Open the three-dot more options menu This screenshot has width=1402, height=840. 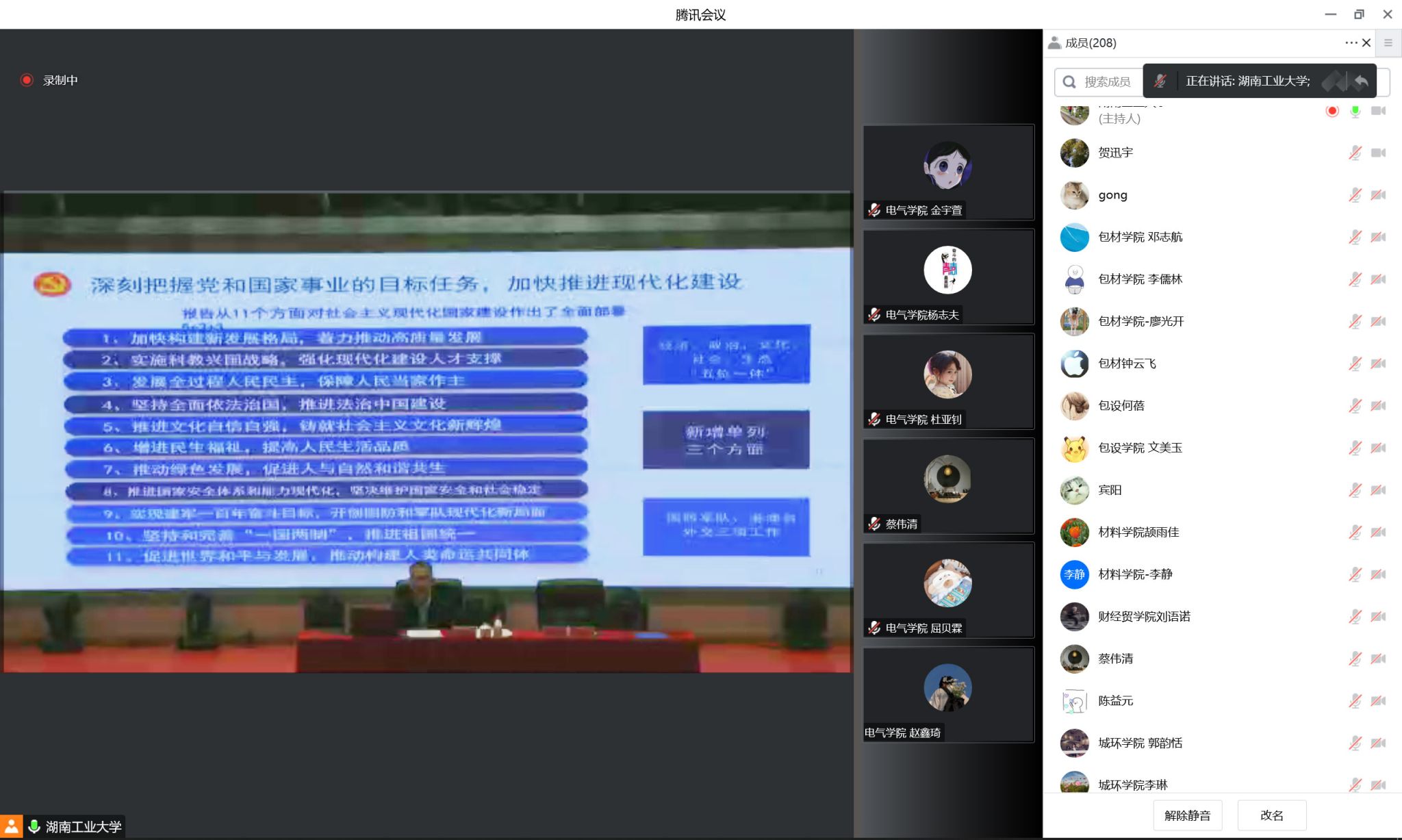coord(1350,42)
